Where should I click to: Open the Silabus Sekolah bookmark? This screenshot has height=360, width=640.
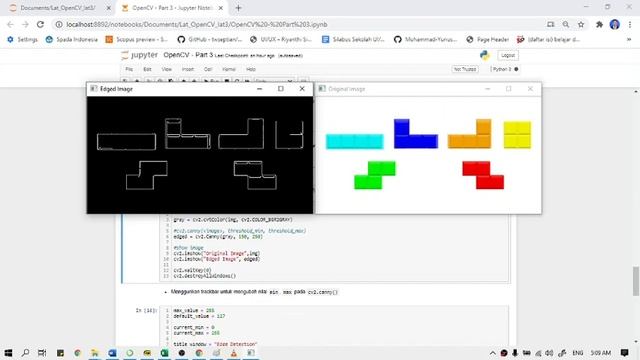tap(353, 40)
